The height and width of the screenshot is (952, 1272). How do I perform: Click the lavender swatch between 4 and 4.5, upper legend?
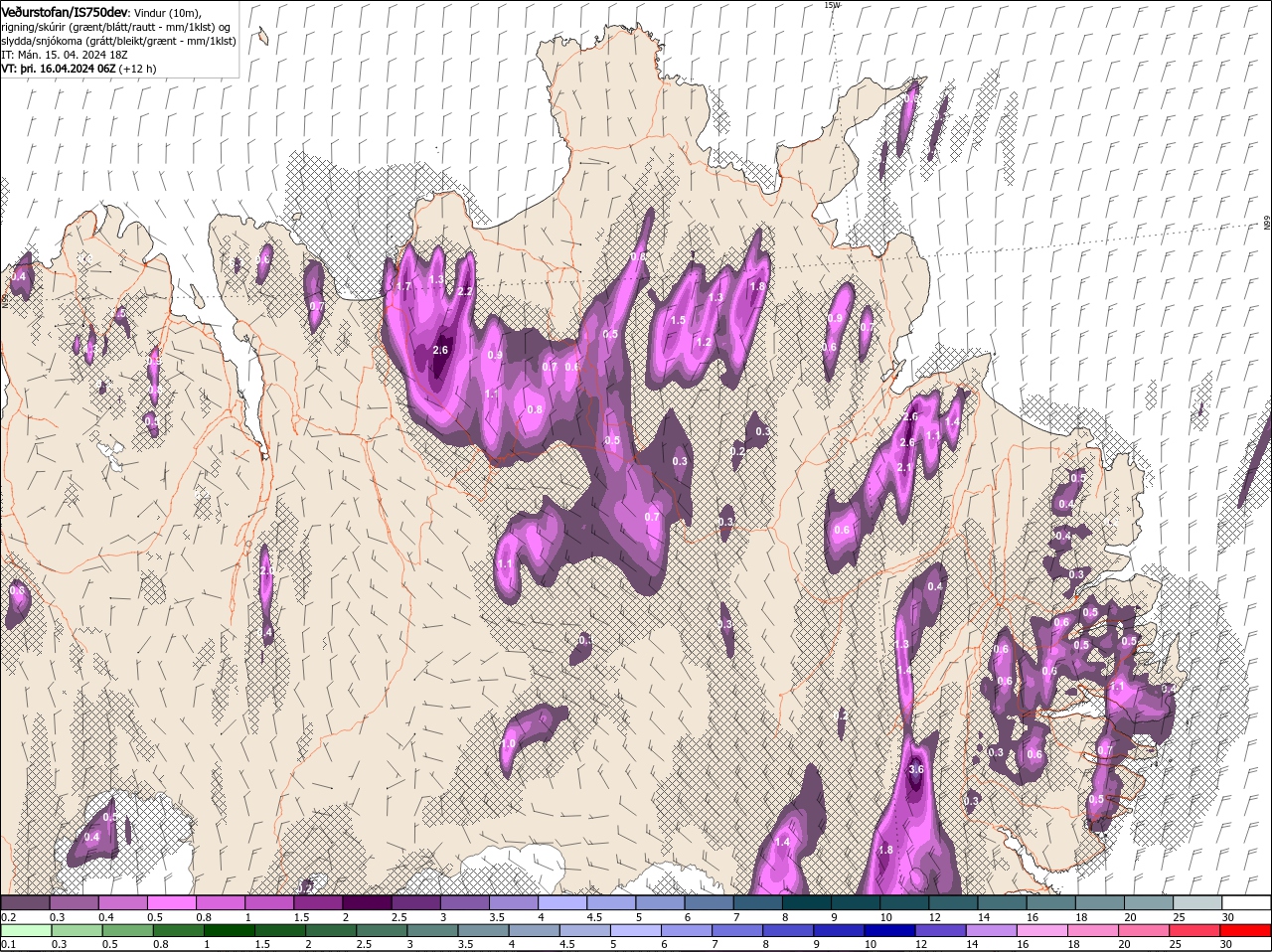(x=560, y=903)
